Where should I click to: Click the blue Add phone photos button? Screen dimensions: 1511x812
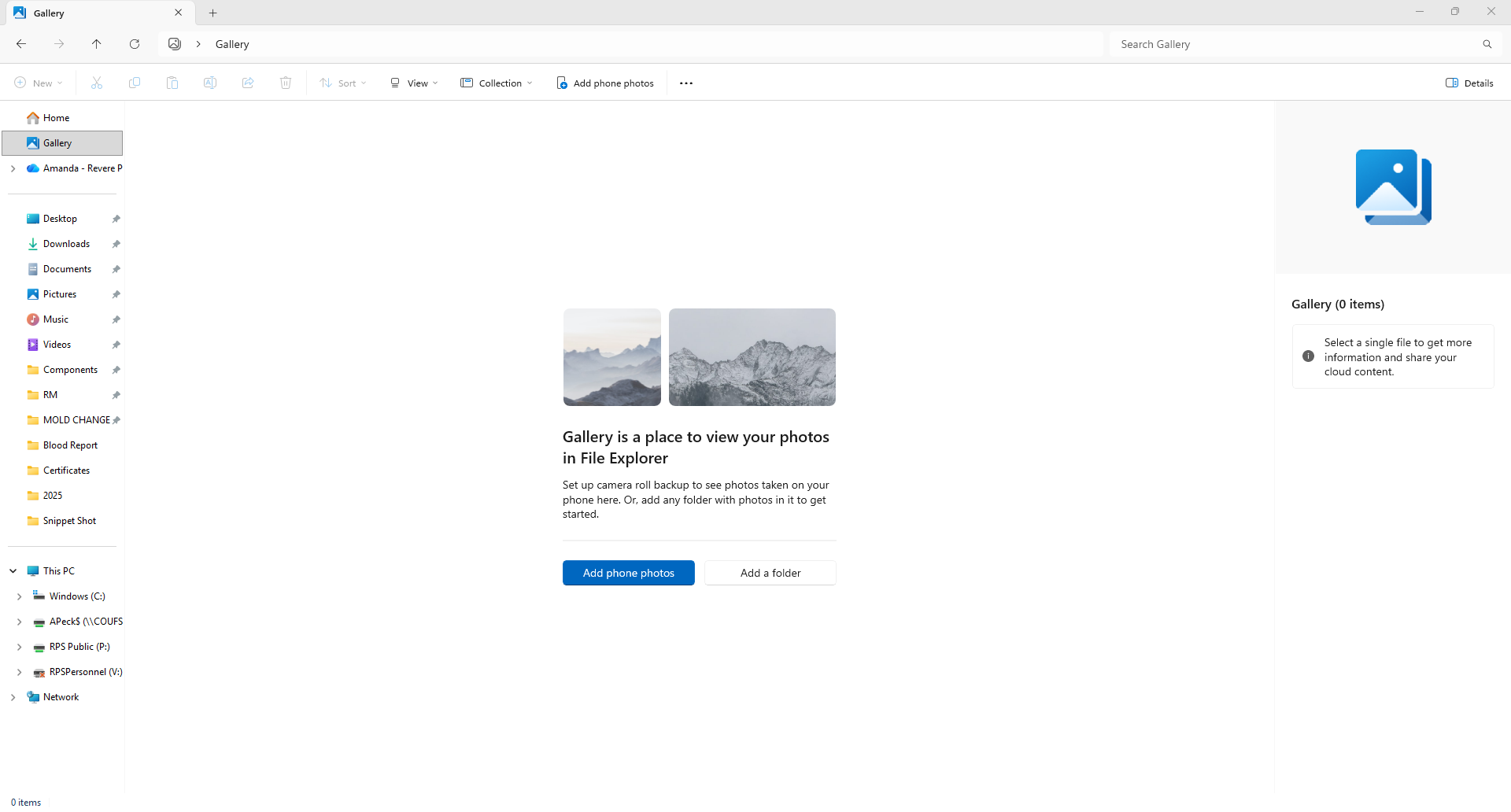[628, 573]
